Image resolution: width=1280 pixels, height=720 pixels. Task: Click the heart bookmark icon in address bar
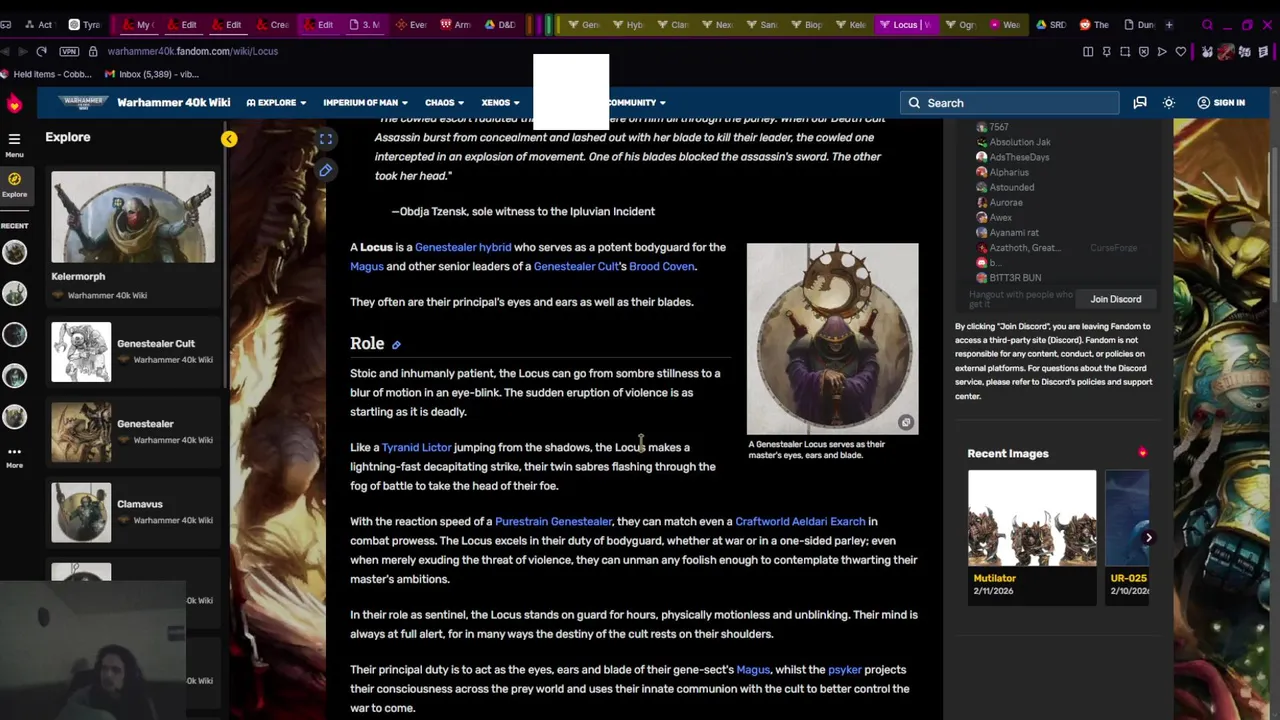click(1181, 51)
